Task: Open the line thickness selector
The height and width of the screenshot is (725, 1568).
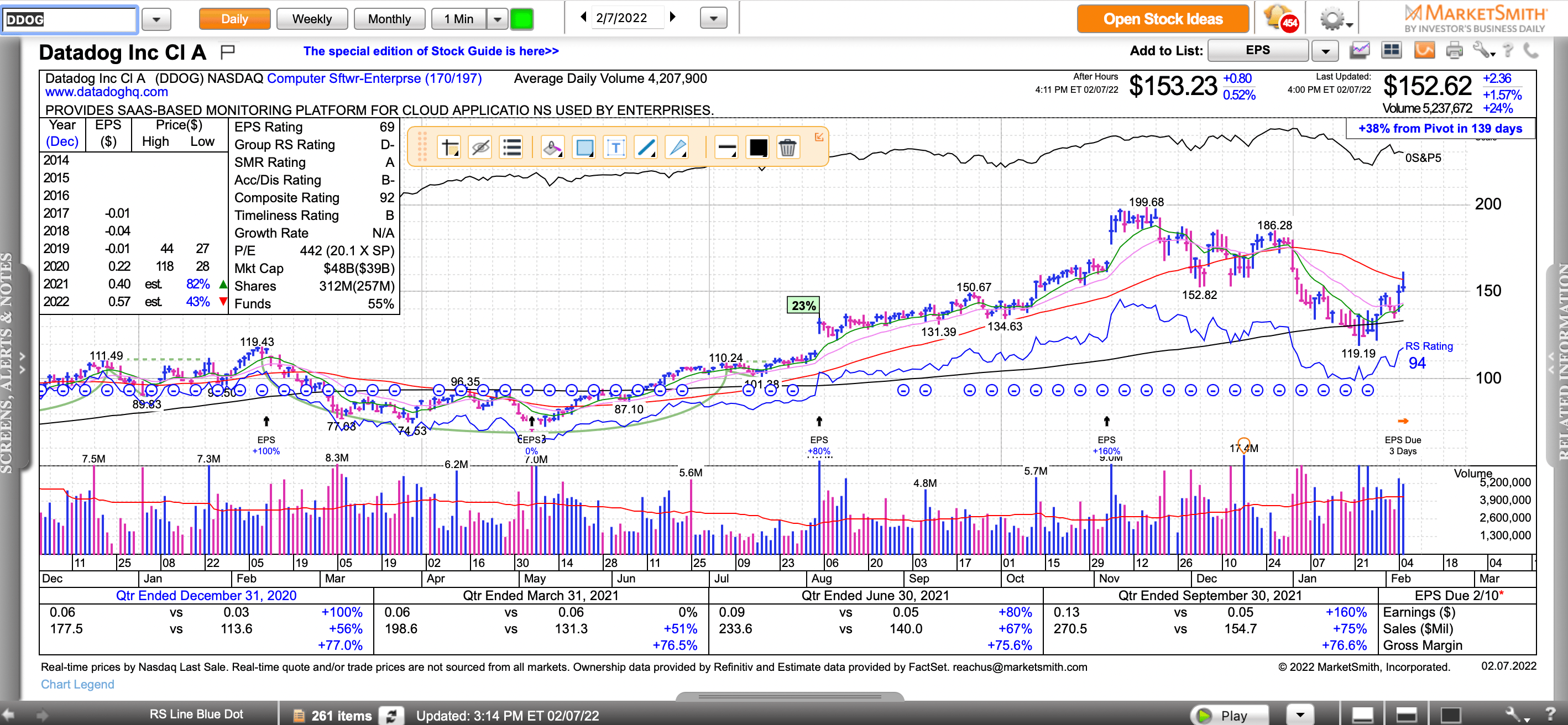Action: 727,148
